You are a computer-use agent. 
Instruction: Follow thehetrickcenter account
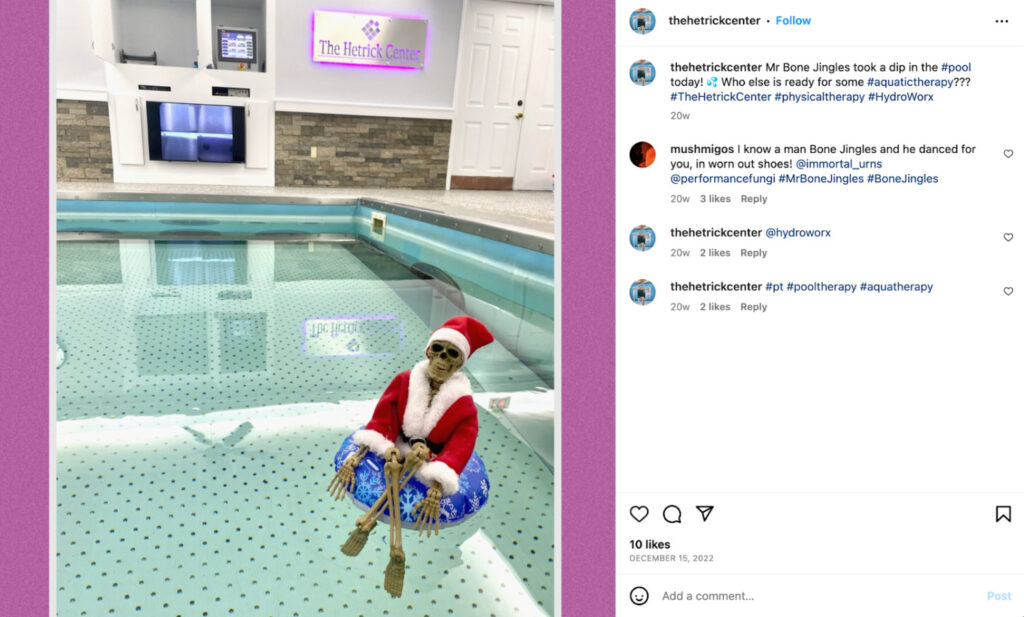[793, 20]
